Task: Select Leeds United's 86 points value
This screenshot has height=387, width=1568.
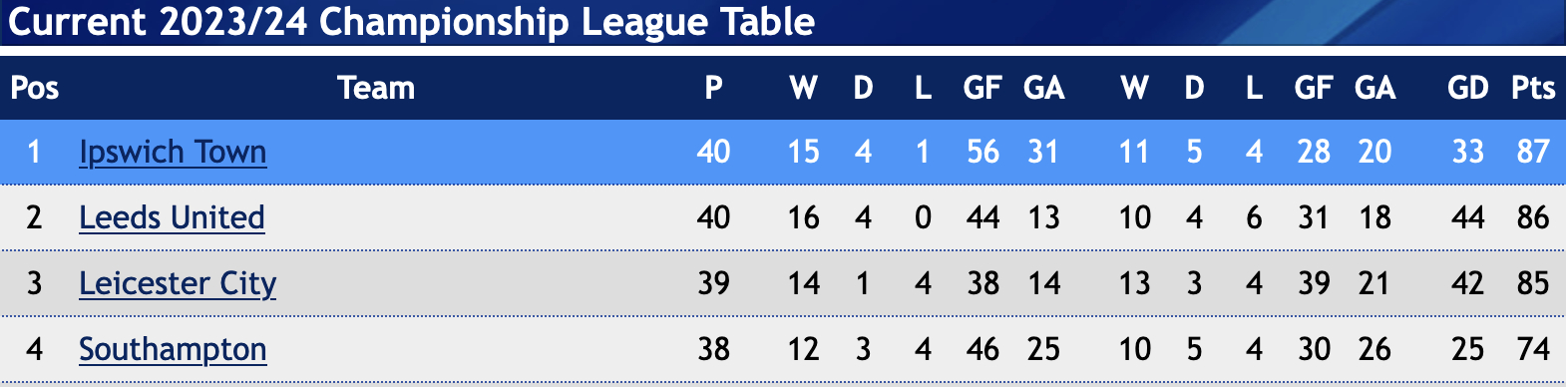Action: tap(1533, 217)
